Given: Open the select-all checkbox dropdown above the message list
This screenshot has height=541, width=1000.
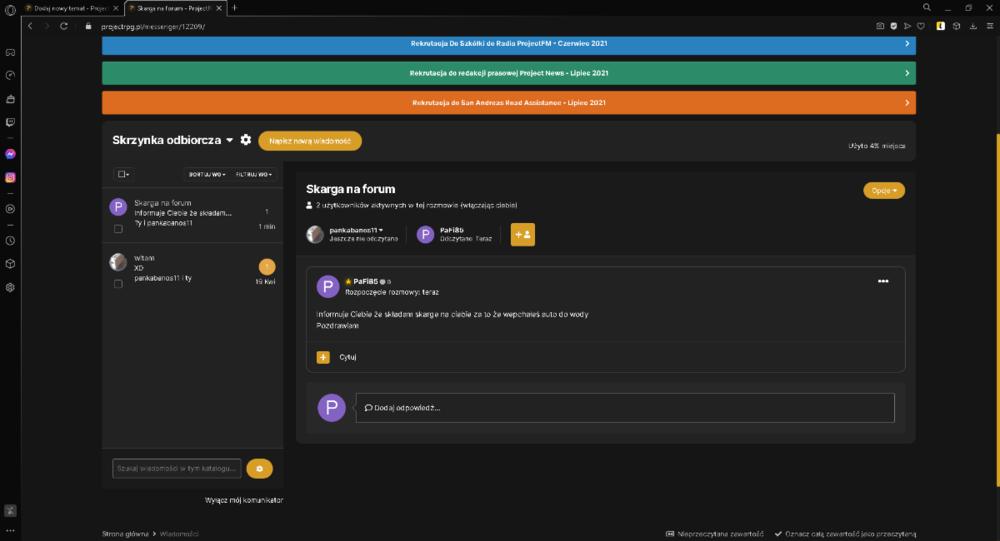Looking at the screenshot, I should [123, 174].
